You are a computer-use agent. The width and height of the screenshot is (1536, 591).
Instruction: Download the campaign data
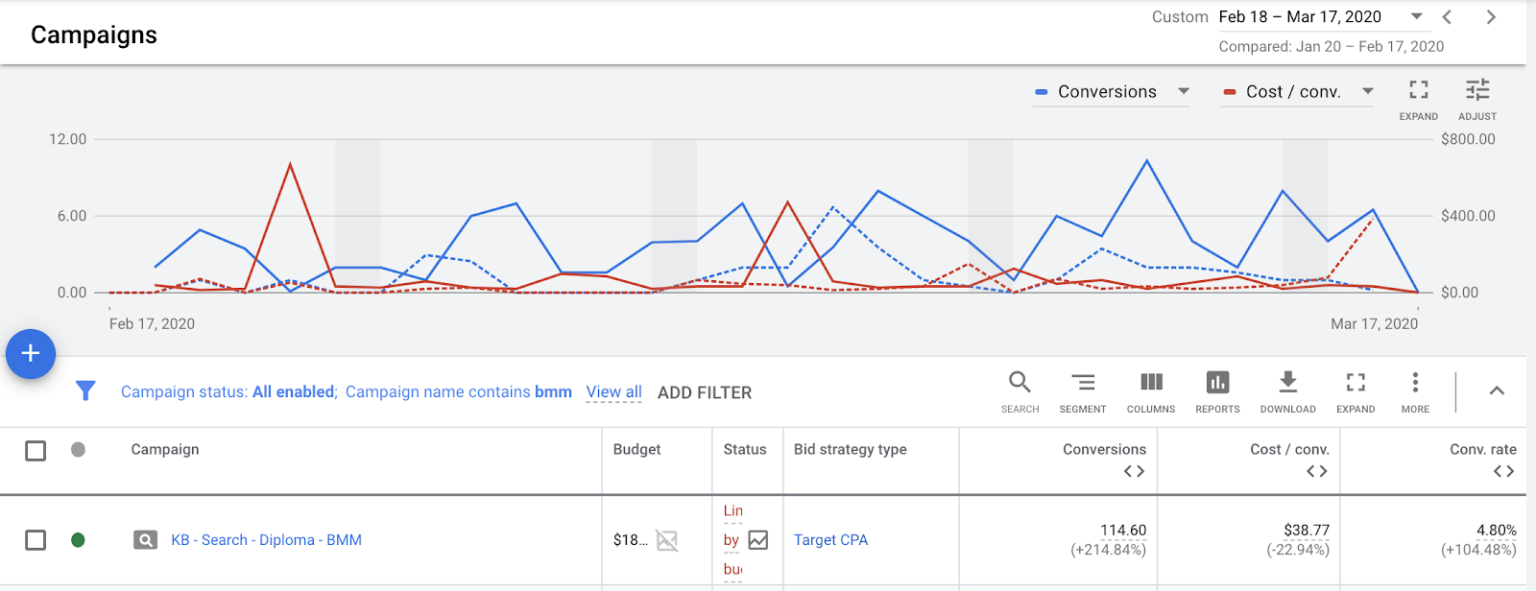(1287, 383)
